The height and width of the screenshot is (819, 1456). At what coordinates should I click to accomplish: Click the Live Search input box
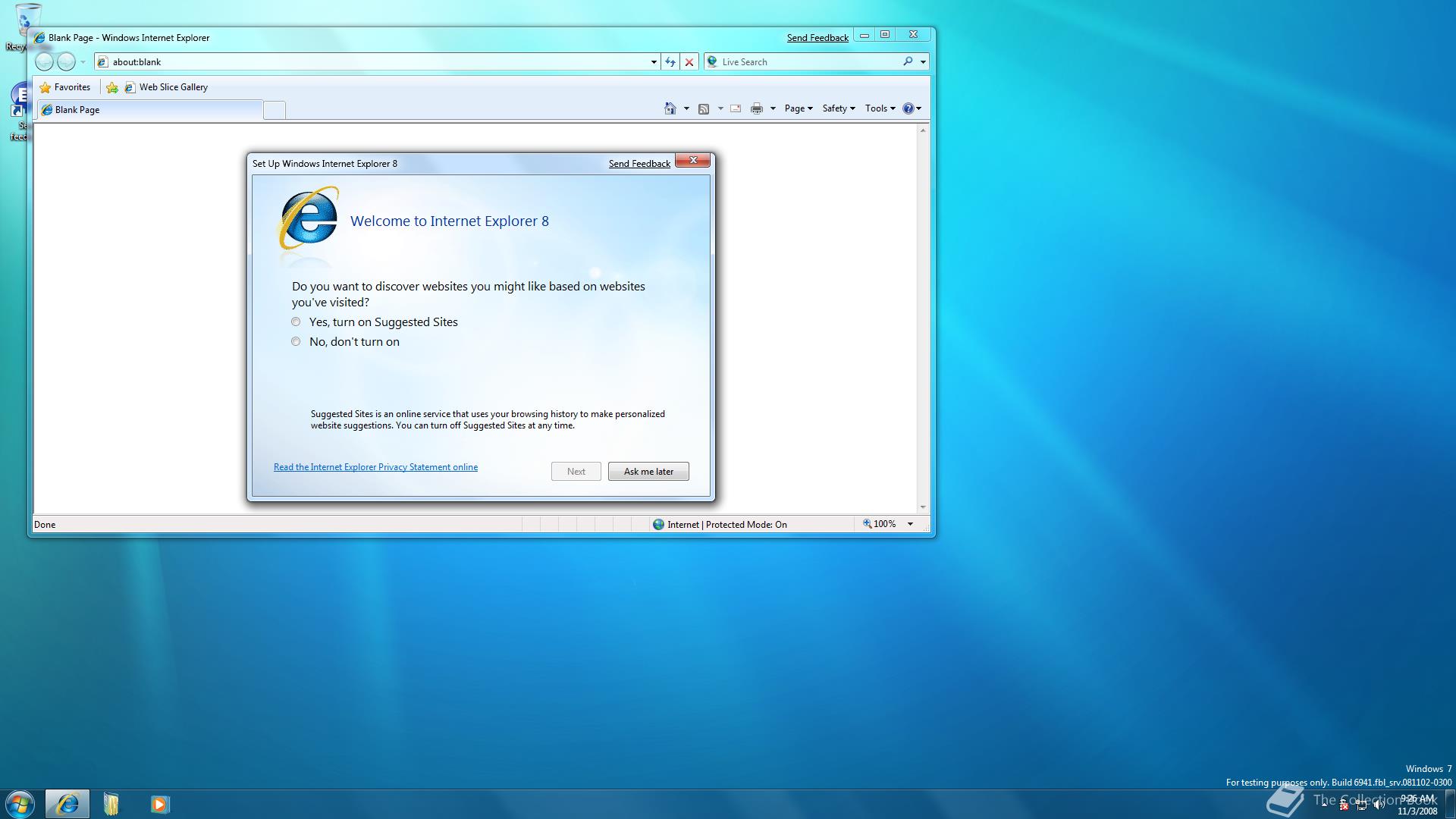pyautogui.click(x=809, y=62)
